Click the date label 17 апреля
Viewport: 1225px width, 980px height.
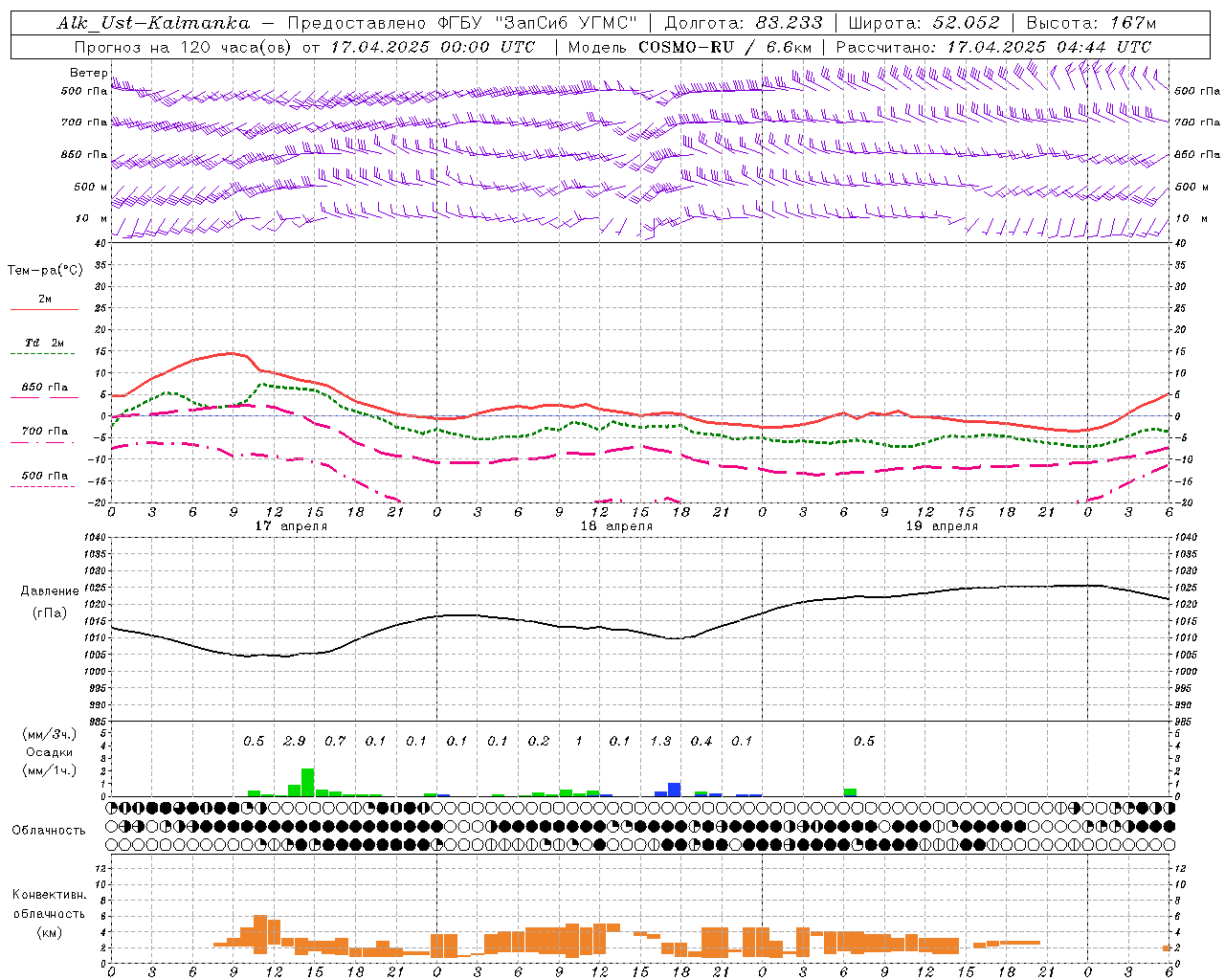pyautogui.click(x=291, y=526)
